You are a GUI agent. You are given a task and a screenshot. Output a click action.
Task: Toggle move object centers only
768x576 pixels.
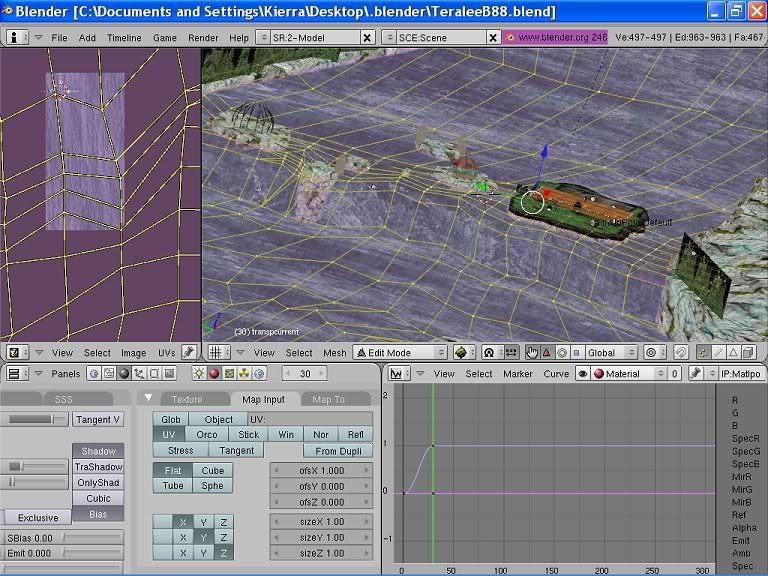pyautogui.click(x=511, y=352)
